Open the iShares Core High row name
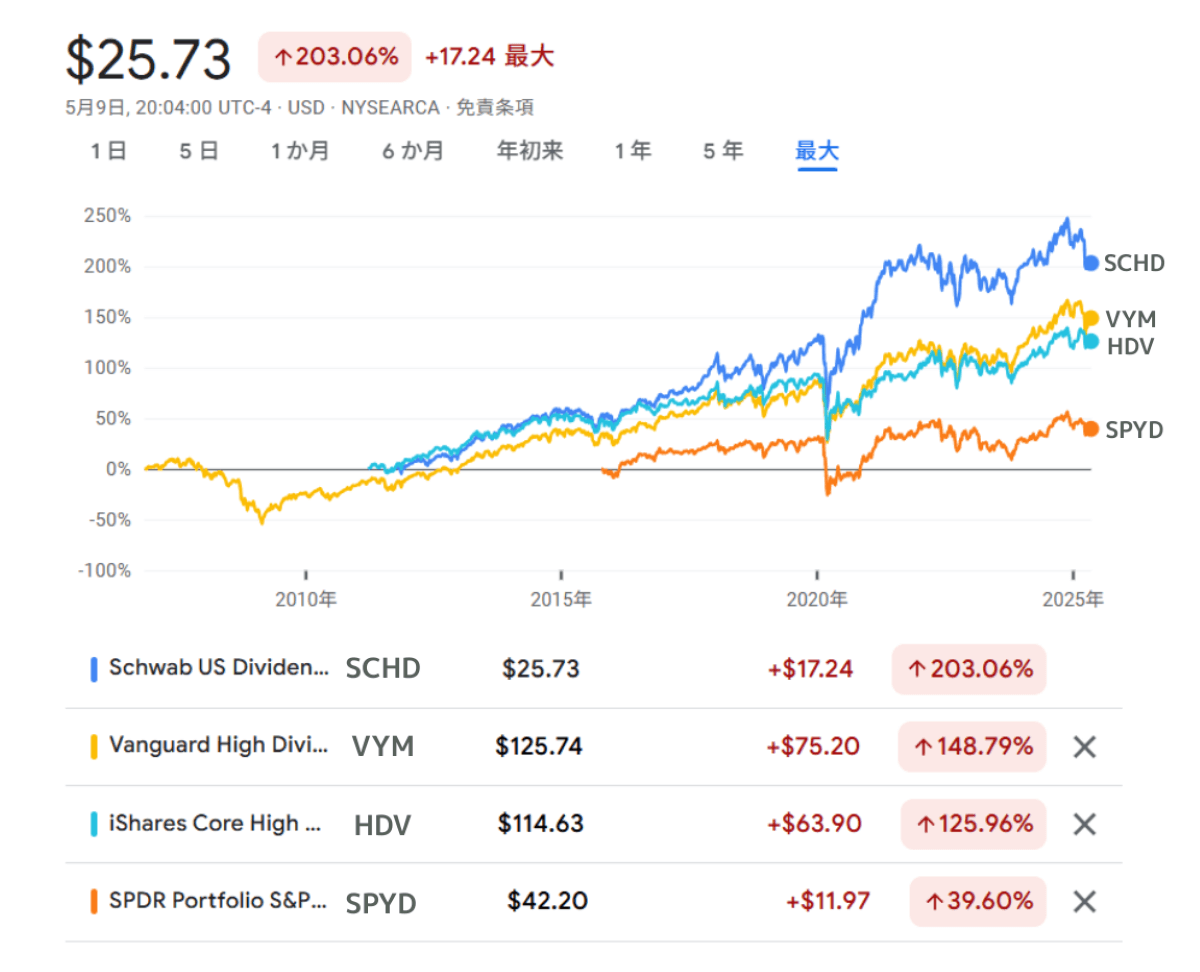1200x972 pixels. [215, 823]
